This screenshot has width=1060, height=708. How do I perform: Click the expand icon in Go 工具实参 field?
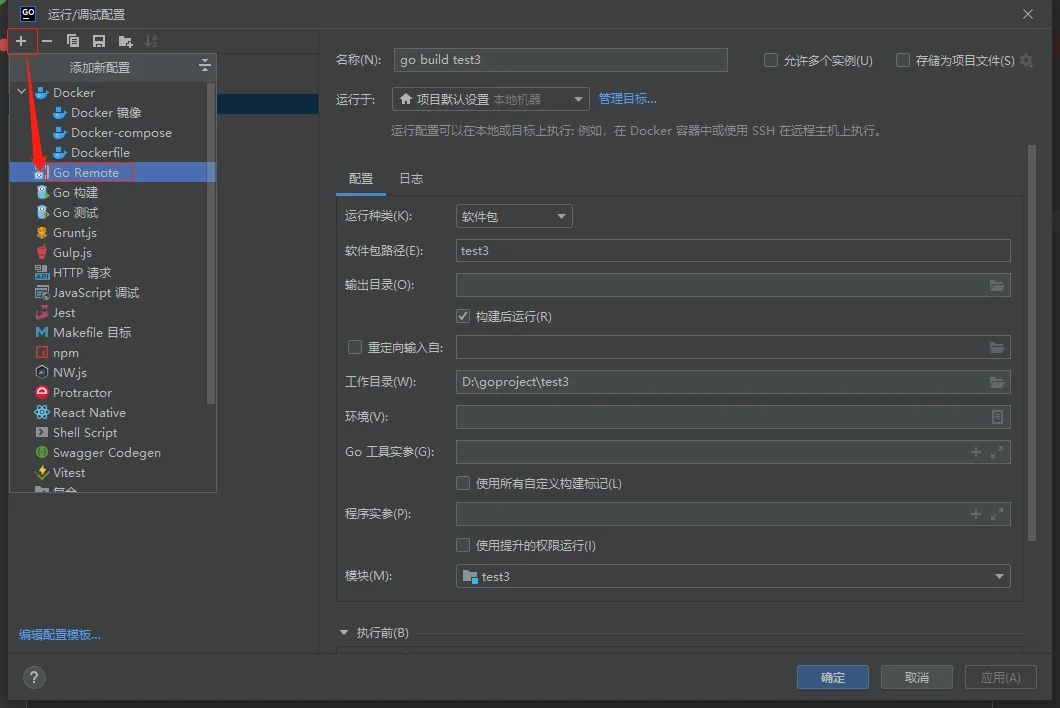point(996,452)
